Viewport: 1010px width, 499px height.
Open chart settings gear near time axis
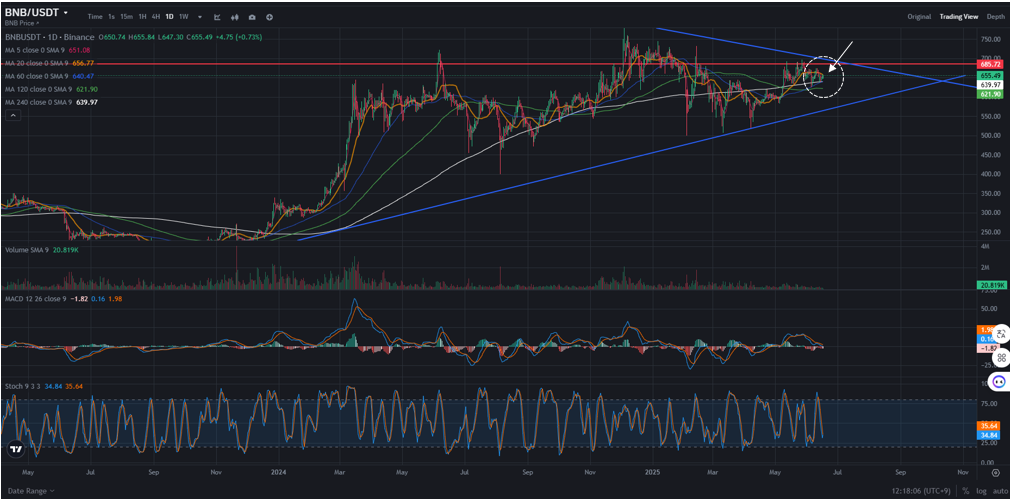click(x=995, y=473)
